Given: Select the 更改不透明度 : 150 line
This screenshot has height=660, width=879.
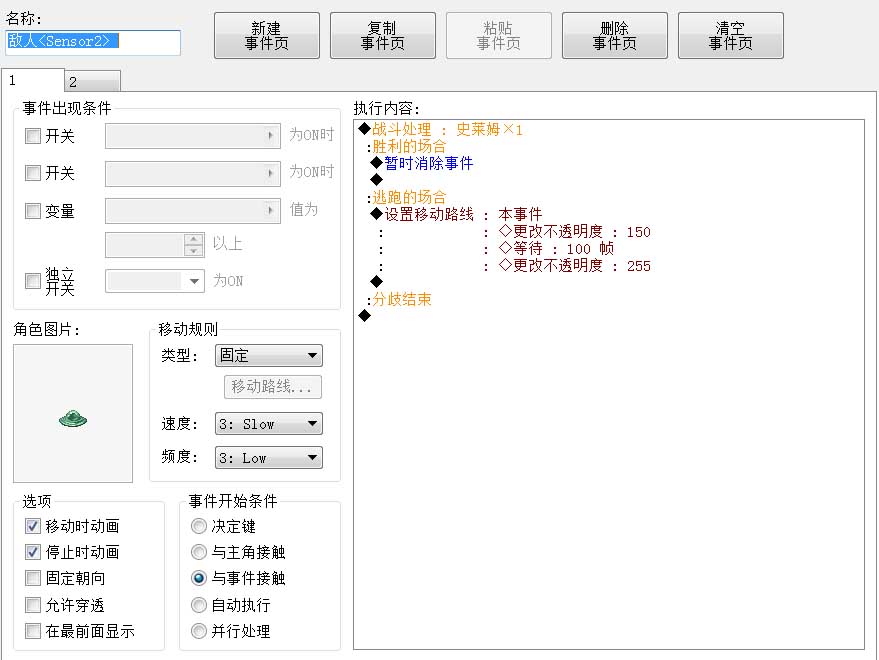Looking at the screenshot, I should click(575, 232).
